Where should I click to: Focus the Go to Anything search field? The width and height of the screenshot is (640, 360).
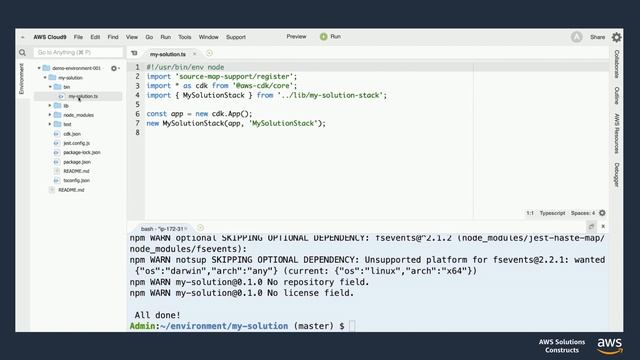(78, 53)
